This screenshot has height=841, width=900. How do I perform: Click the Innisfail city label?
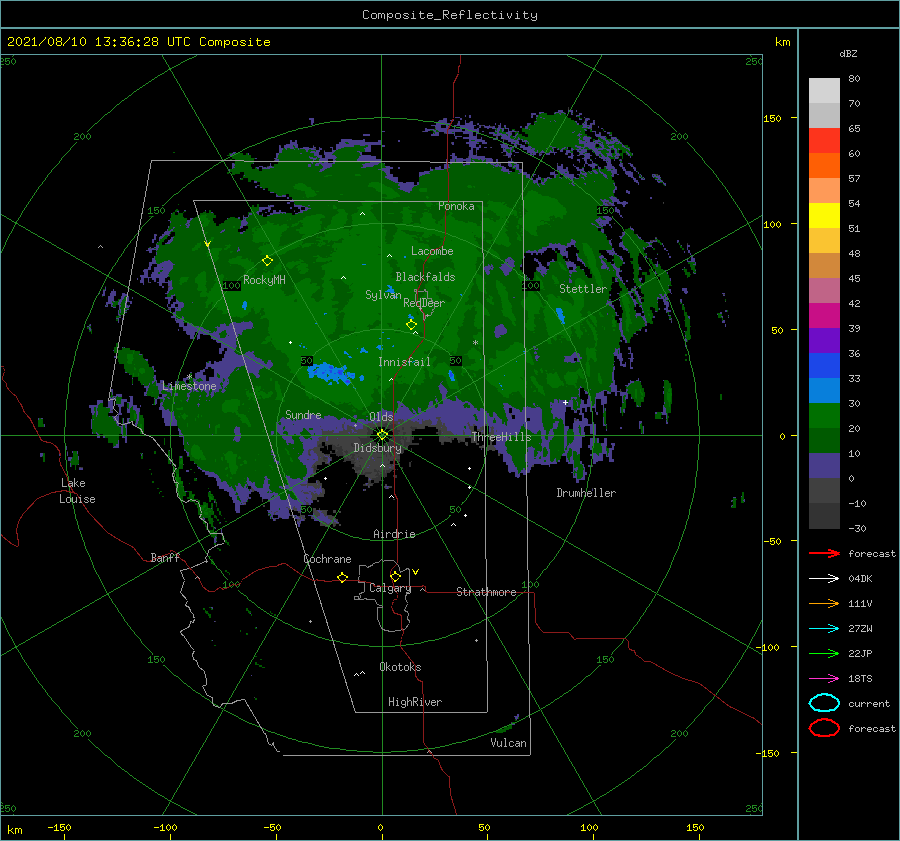(404, 362)
